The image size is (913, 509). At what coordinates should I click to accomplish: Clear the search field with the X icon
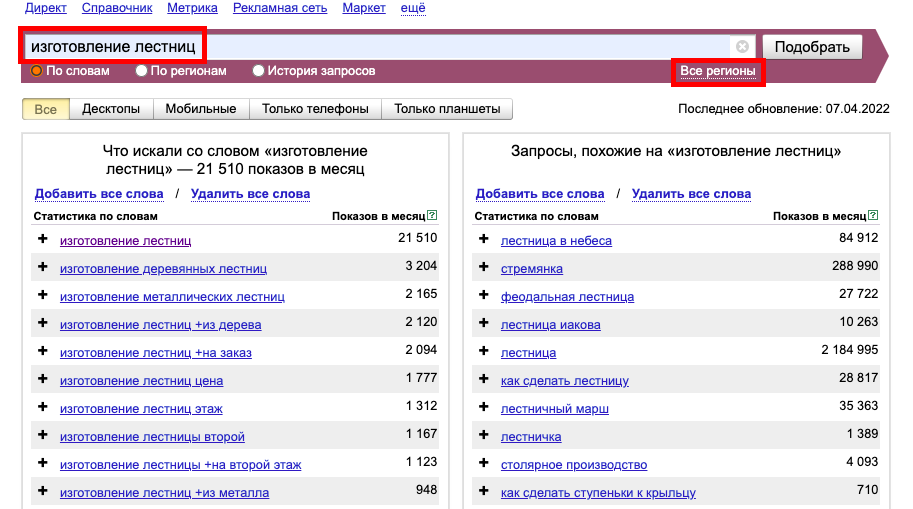[742, 47]
